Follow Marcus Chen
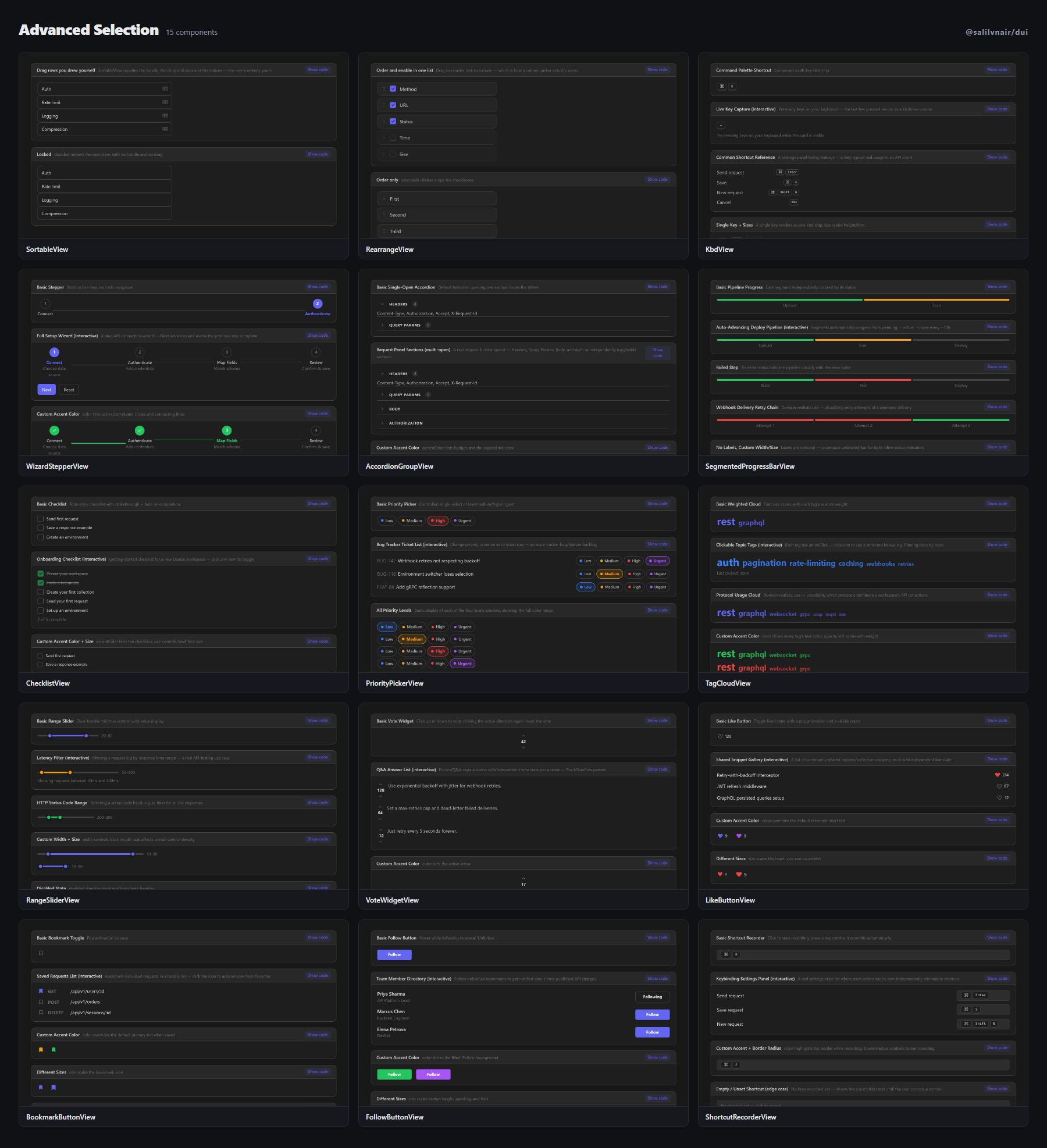This screenshot has width=1047, height=1148. (x=652, y=1015)
